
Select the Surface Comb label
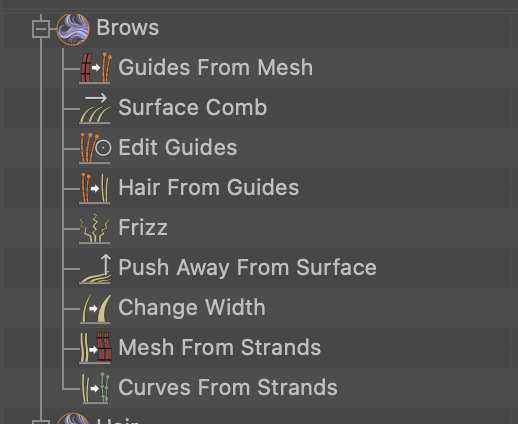click(193, 107)
